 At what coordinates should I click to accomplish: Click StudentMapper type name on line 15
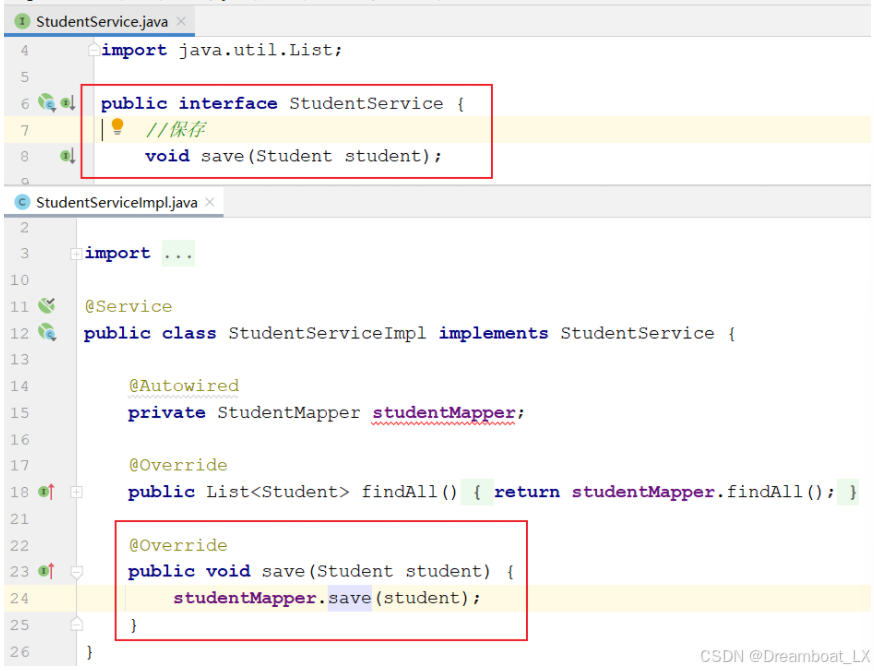pos(289,413)
